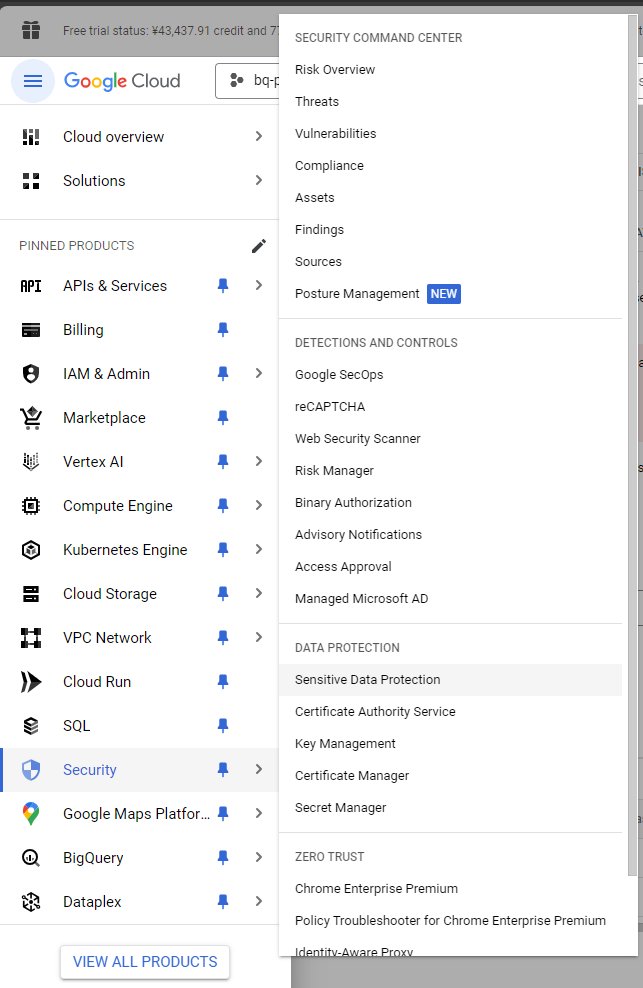
Task: Unpin Kubernetes Engine
Action: tap(223, 550)
